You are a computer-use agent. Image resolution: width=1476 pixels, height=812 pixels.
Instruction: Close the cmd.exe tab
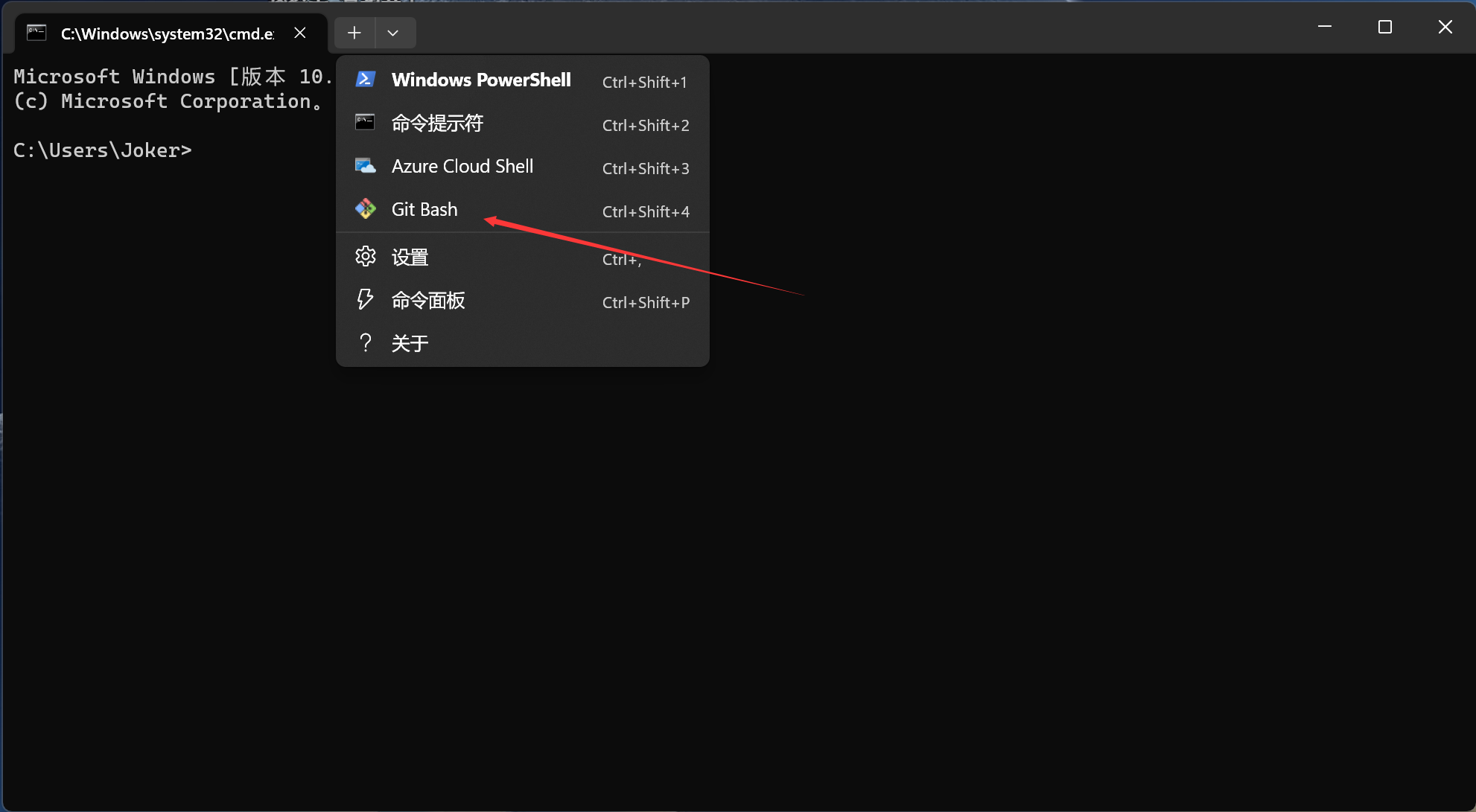(300, 33)
